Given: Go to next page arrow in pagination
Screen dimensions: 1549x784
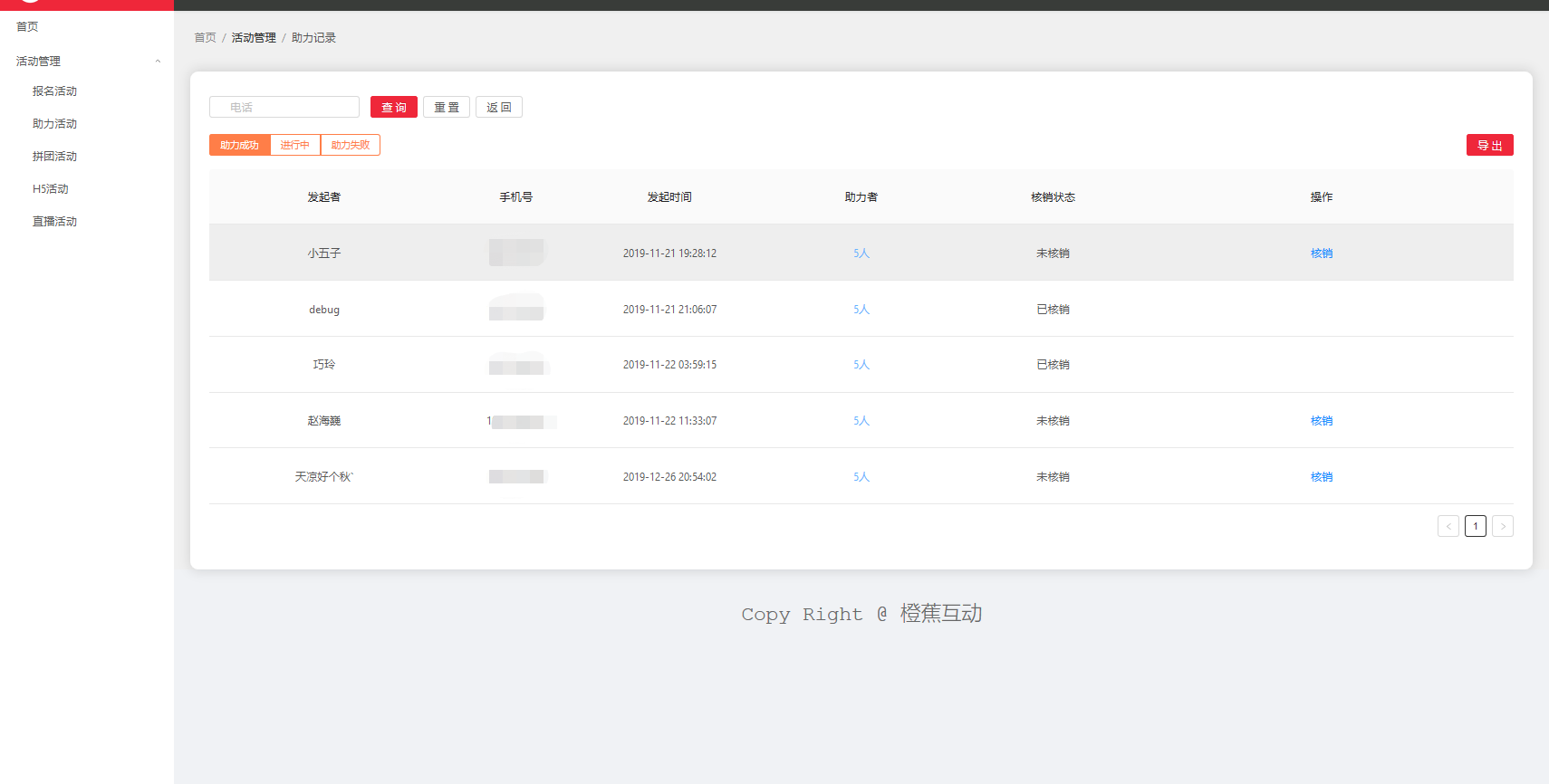Looking at the screenshot, I should coord(1503,526).
